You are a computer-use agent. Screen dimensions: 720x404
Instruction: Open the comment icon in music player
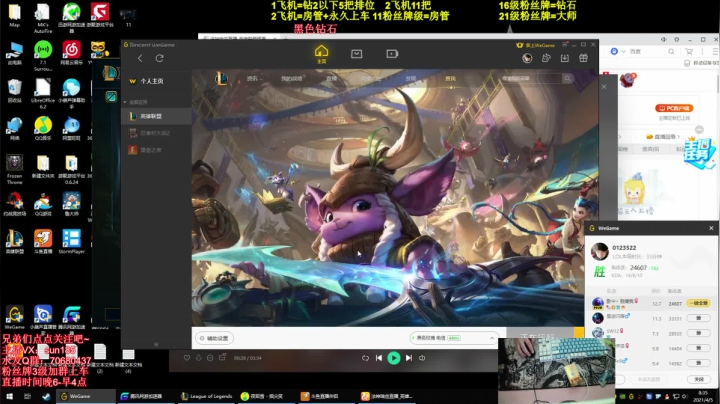pos(210,358)
